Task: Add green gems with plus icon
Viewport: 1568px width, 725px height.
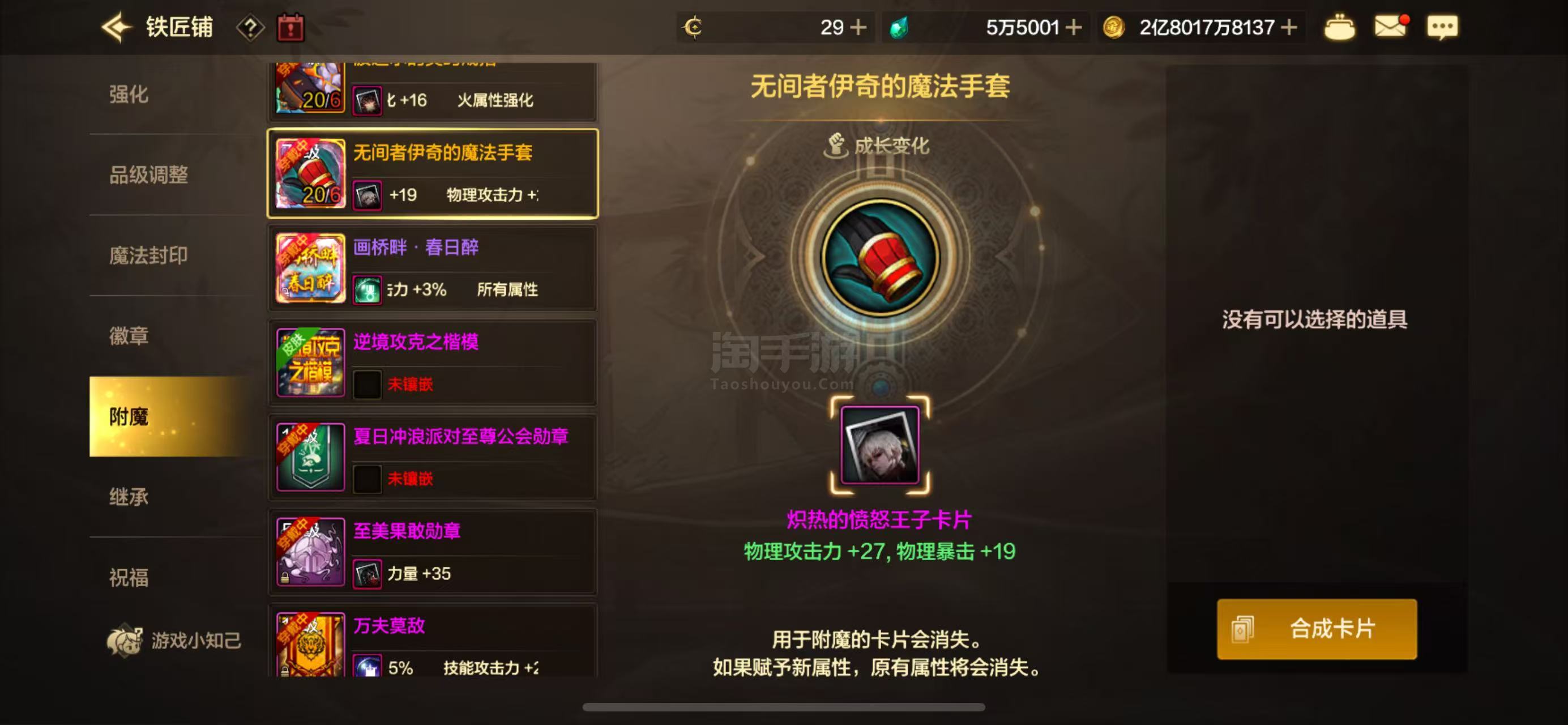Action: pos(1074,27)
